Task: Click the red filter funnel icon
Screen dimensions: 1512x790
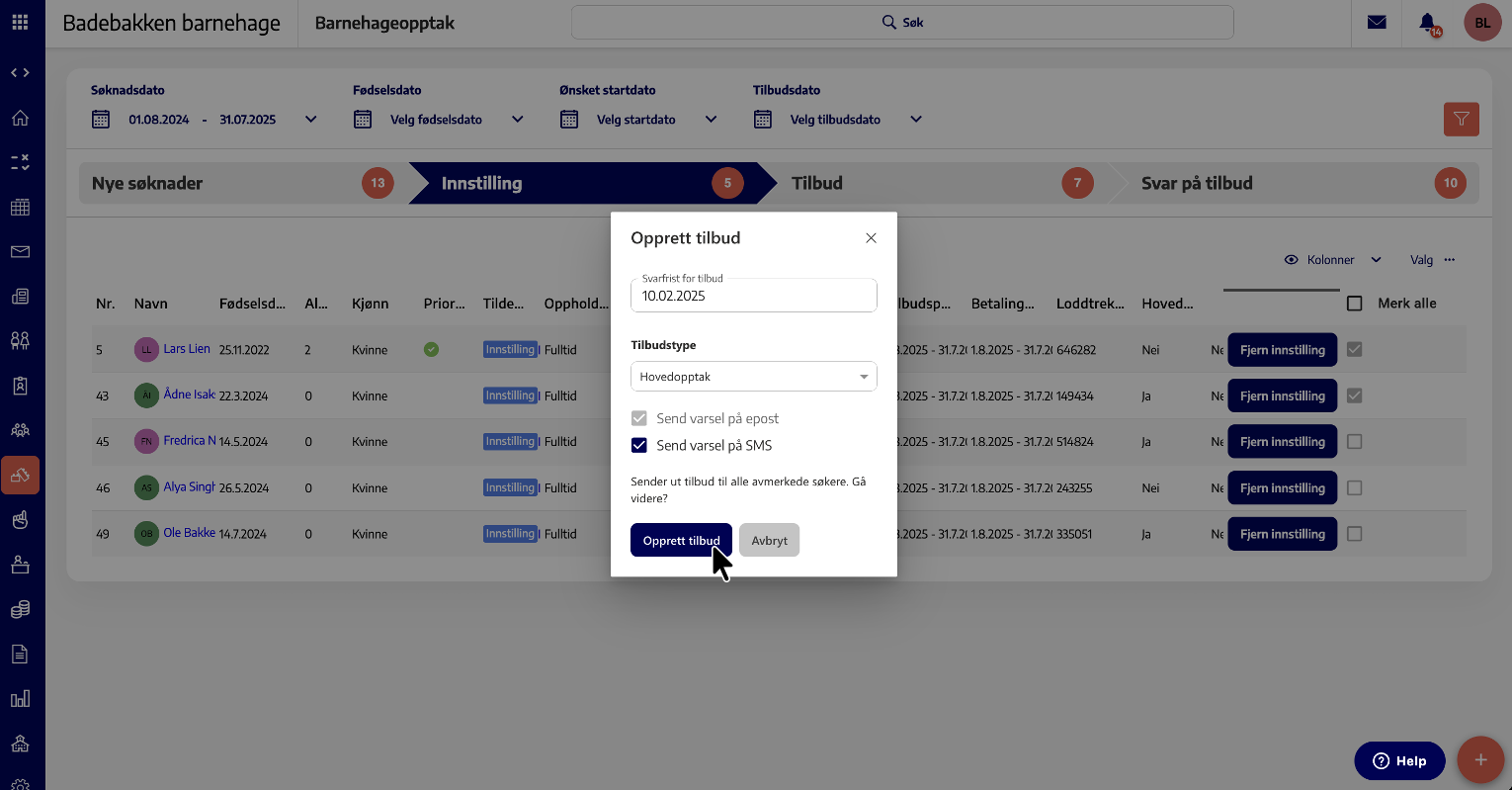Action: click(x=1461, y=120)
